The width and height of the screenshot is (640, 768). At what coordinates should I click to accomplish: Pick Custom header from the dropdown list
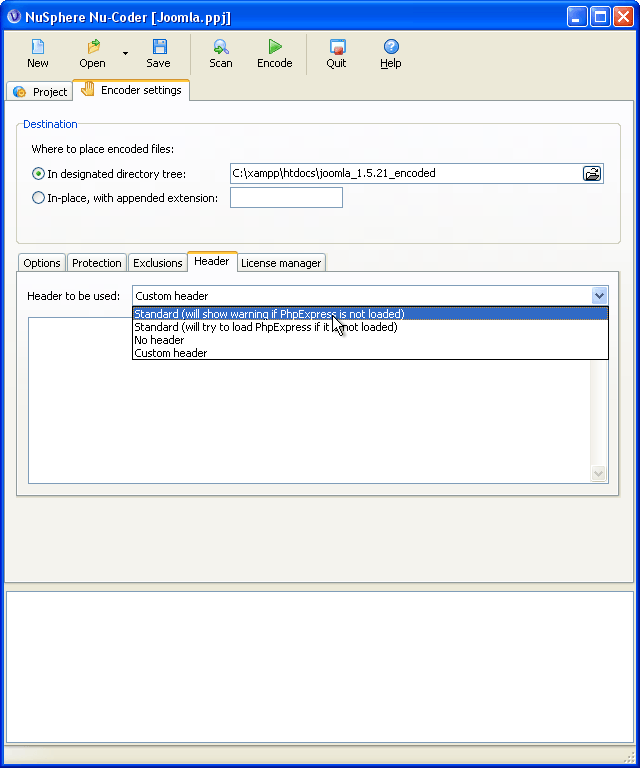coord(370,353)
